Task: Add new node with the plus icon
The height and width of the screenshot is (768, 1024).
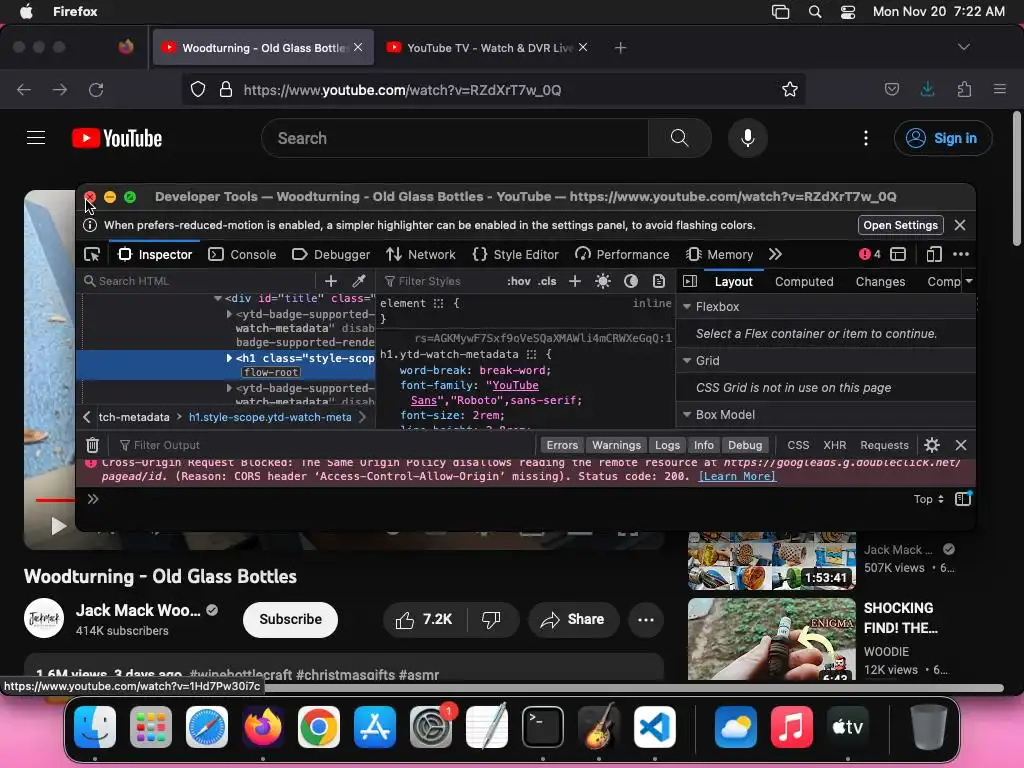Action: pos(331,281)
